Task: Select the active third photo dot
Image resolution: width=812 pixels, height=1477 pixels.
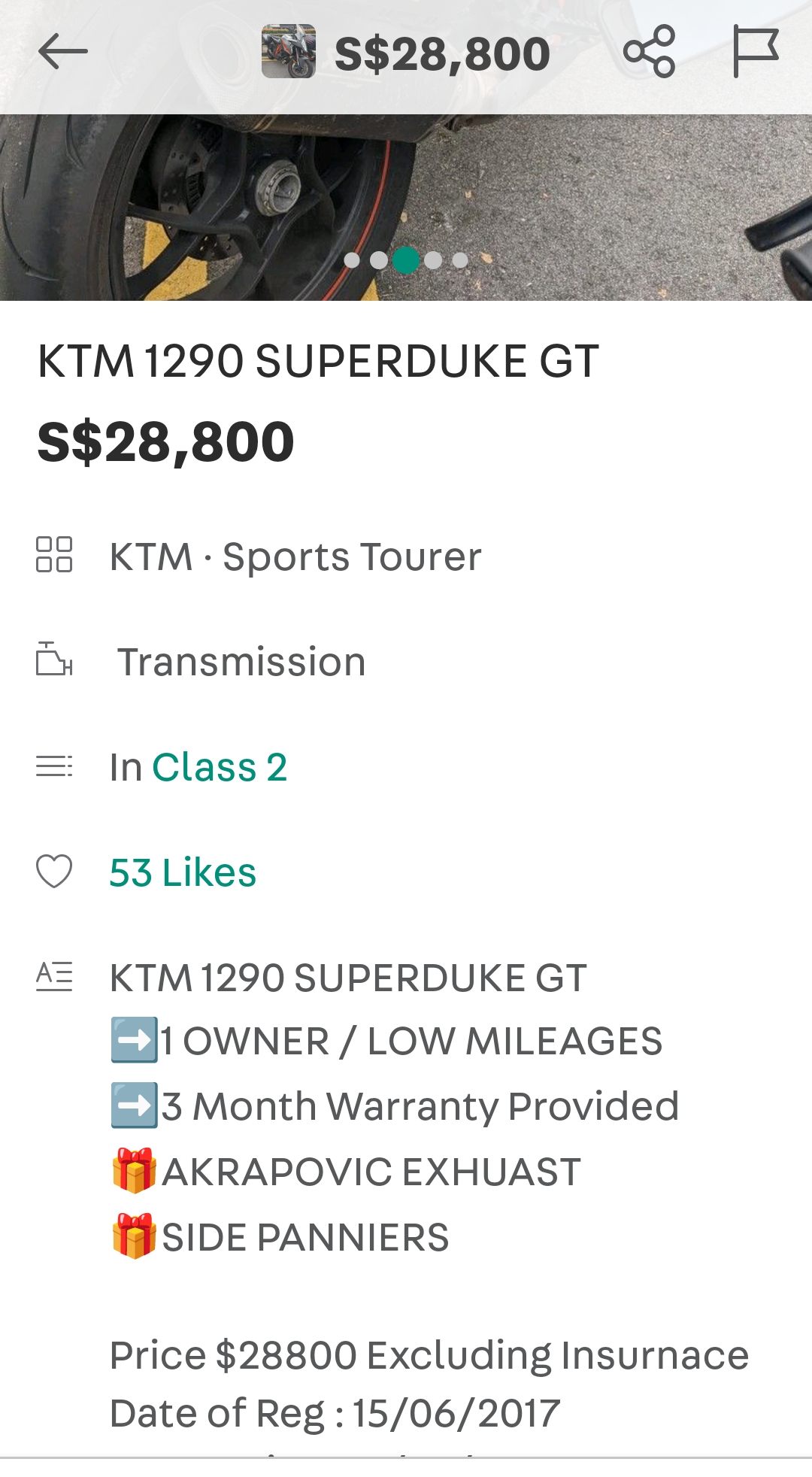Action: (x=406, y=260)
